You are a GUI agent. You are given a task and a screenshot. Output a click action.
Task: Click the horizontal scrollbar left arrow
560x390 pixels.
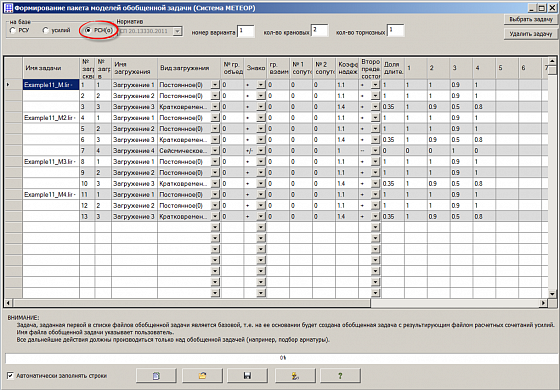pos(8,303)
